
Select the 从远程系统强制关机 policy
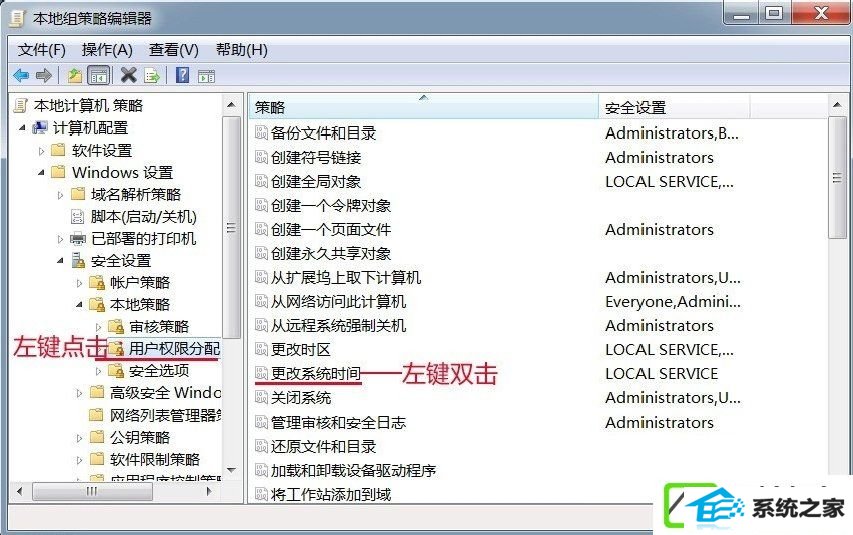pyautogui.click(x=338, y=325)
